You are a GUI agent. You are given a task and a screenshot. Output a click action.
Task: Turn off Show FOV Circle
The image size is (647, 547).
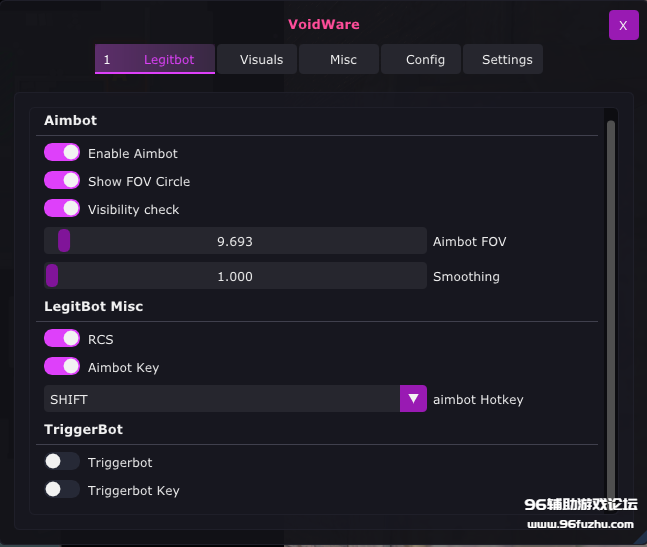[x=62, y=181]
